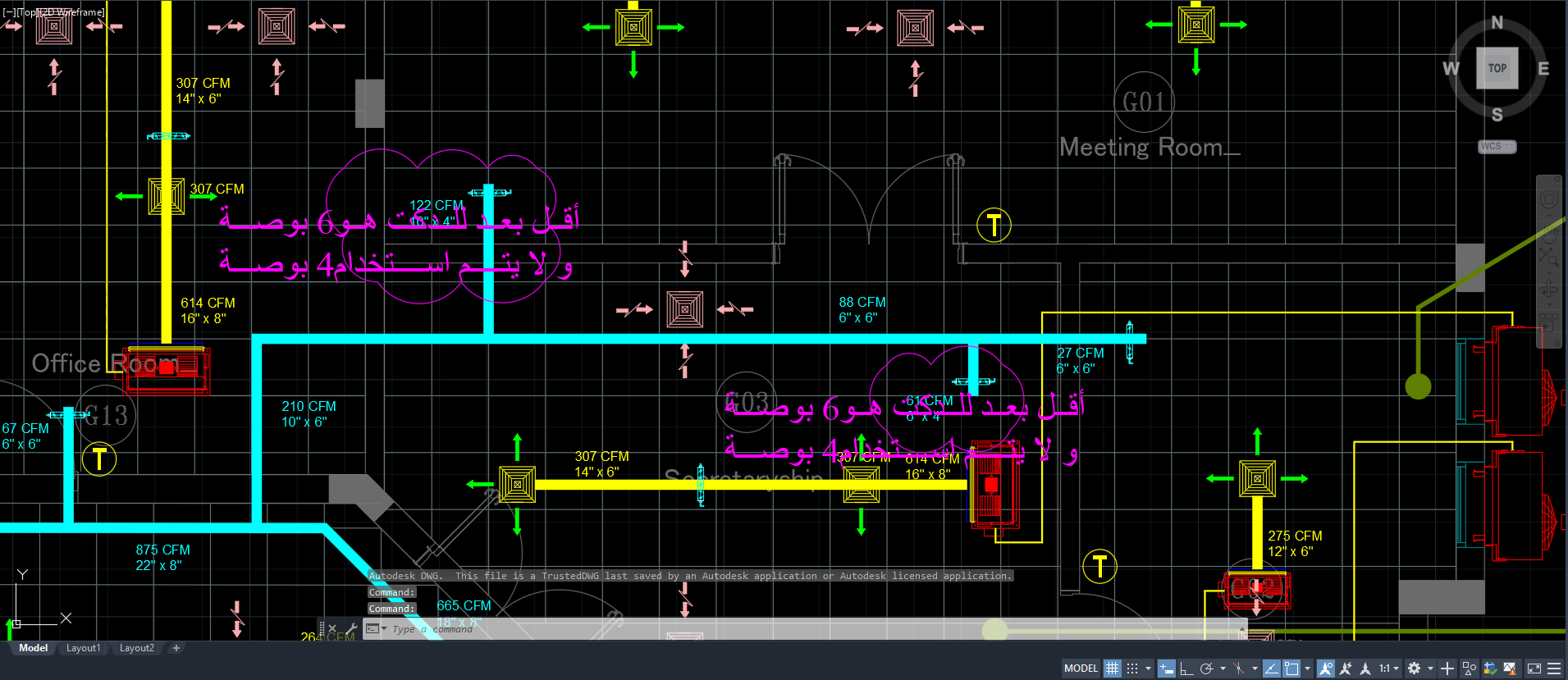The height and width of the screenshot is (680, 1568).
Task: Open 2D Wireframe visual style menu
Action: point(73,12)
